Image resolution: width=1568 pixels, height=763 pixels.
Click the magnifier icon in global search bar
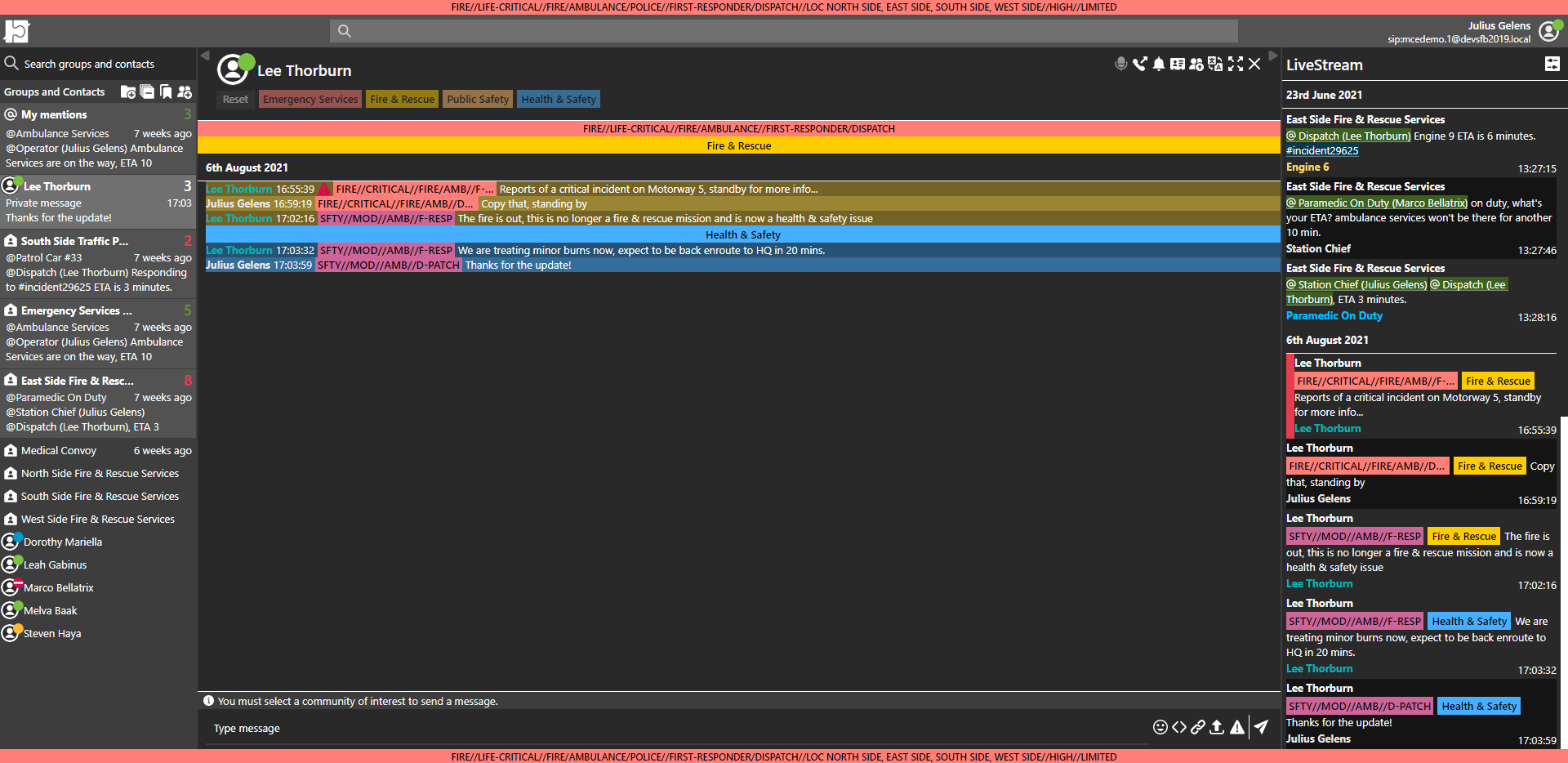(345, 31)
